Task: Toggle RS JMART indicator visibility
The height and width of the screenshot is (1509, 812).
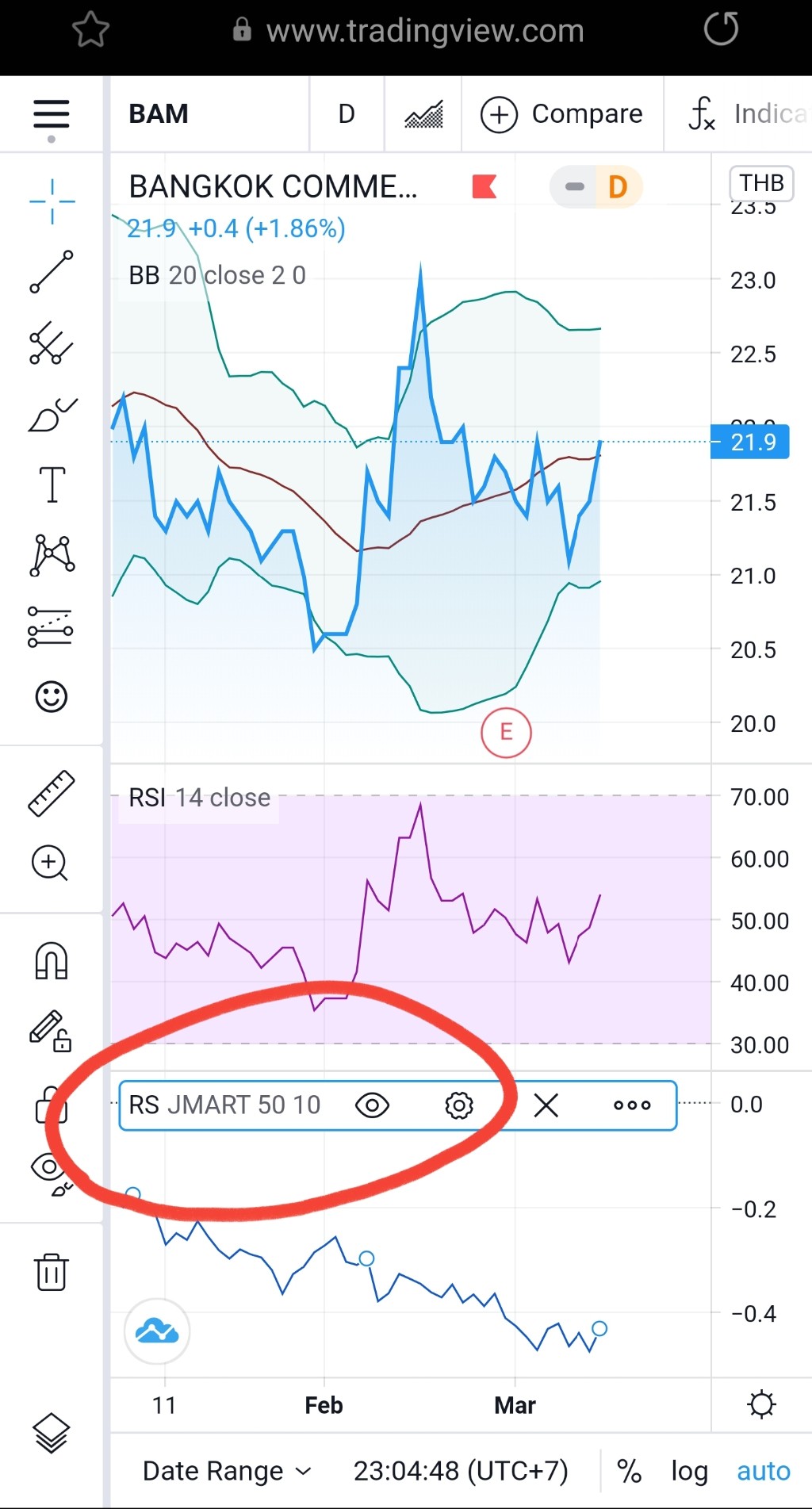Action: coord(372,1105)
